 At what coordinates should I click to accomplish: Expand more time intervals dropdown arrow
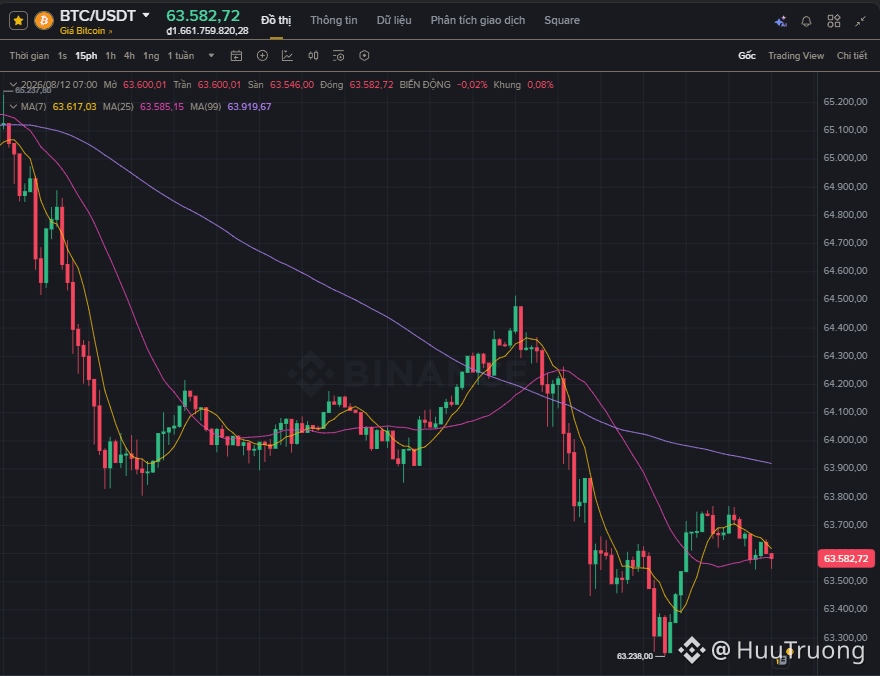click(211, 56)
